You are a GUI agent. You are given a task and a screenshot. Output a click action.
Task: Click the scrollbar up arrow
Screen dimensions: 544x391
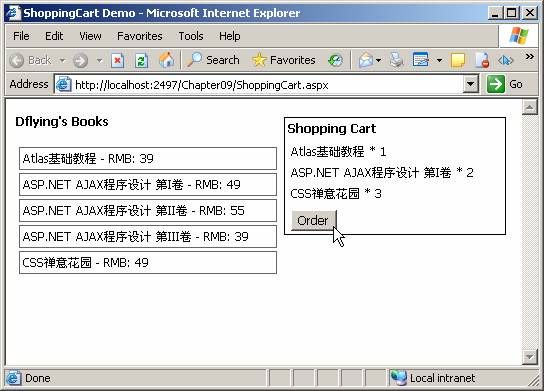530,107
